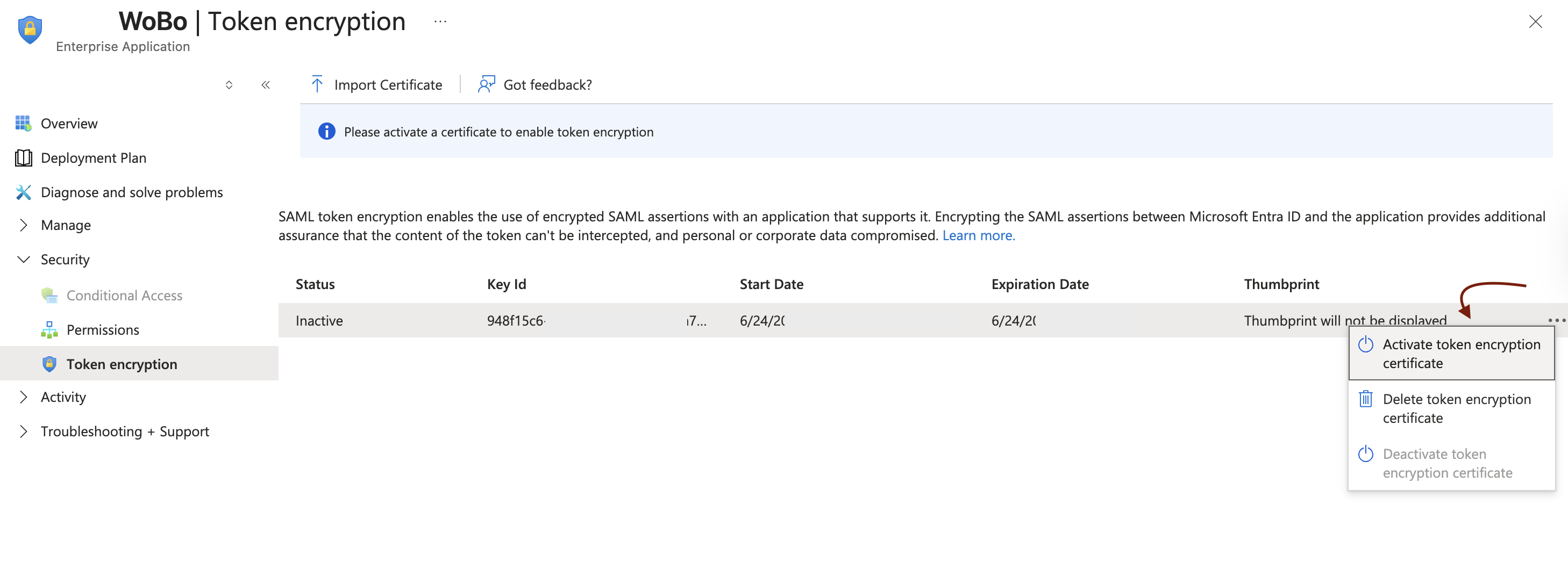Image resolution: width=1568 pixels, height=562 pixels.
Task: Collapse the Security section
Action: point(23,260)
